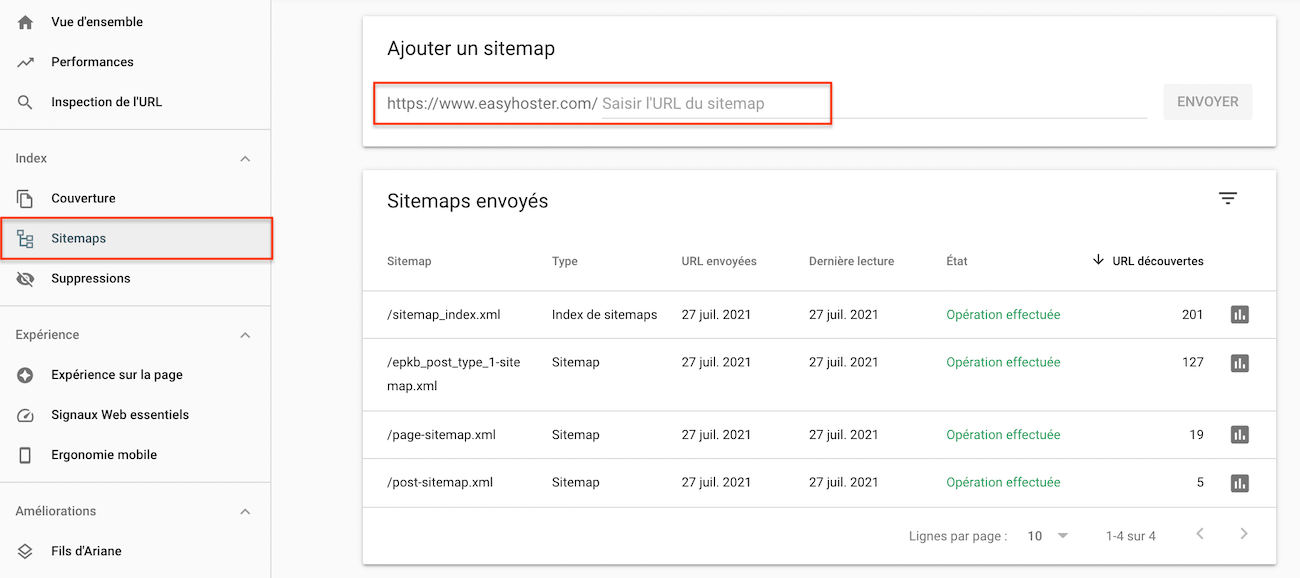Select the Sitemaps sidebar icon
This screenshot has height=578, width=1300.
pyautogui.click(x=24, y=238)
